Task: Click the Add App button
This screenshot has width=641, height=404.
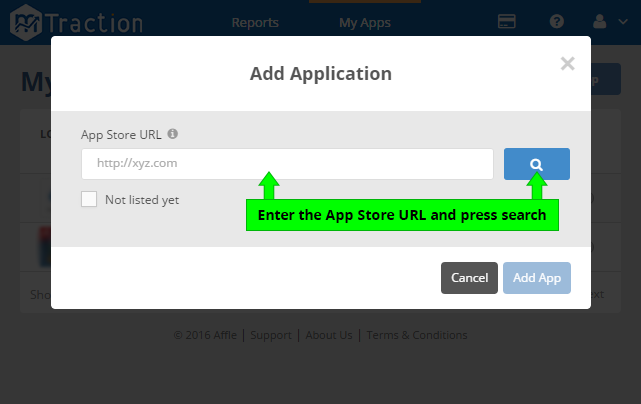Action: pos(537,278)
